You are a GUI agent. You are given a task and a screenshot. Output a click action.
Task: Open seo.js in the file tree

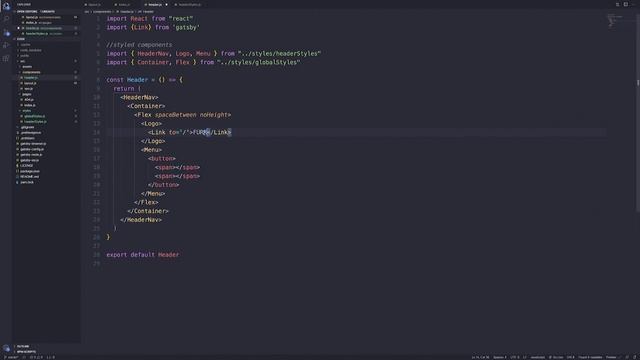tap(28, 89)
